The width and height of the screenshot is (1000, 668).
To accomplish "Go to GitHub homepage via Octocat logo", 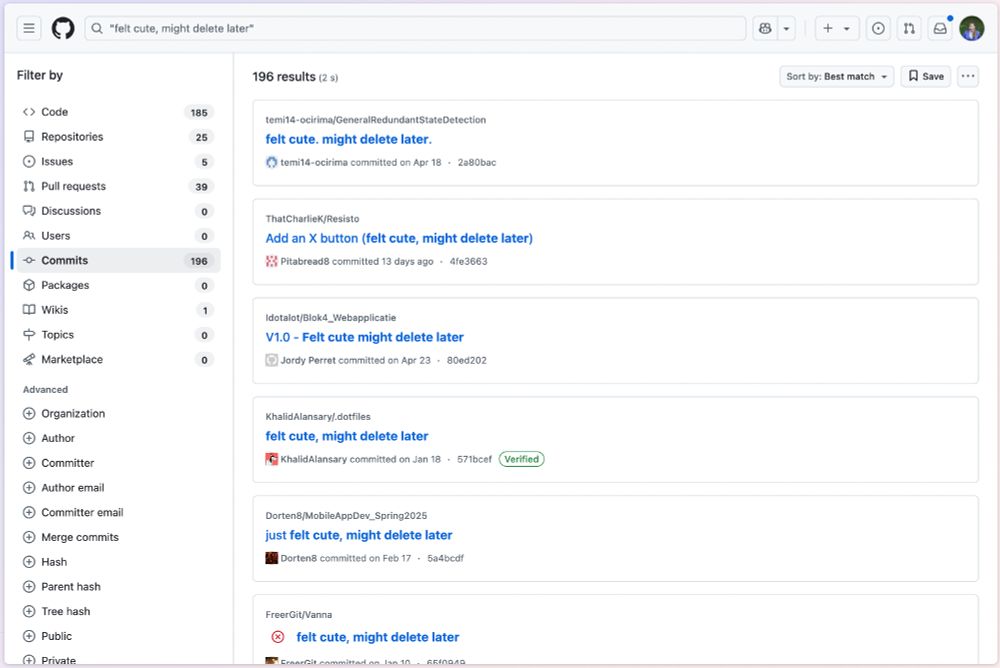I will click(x=62, y=28).
